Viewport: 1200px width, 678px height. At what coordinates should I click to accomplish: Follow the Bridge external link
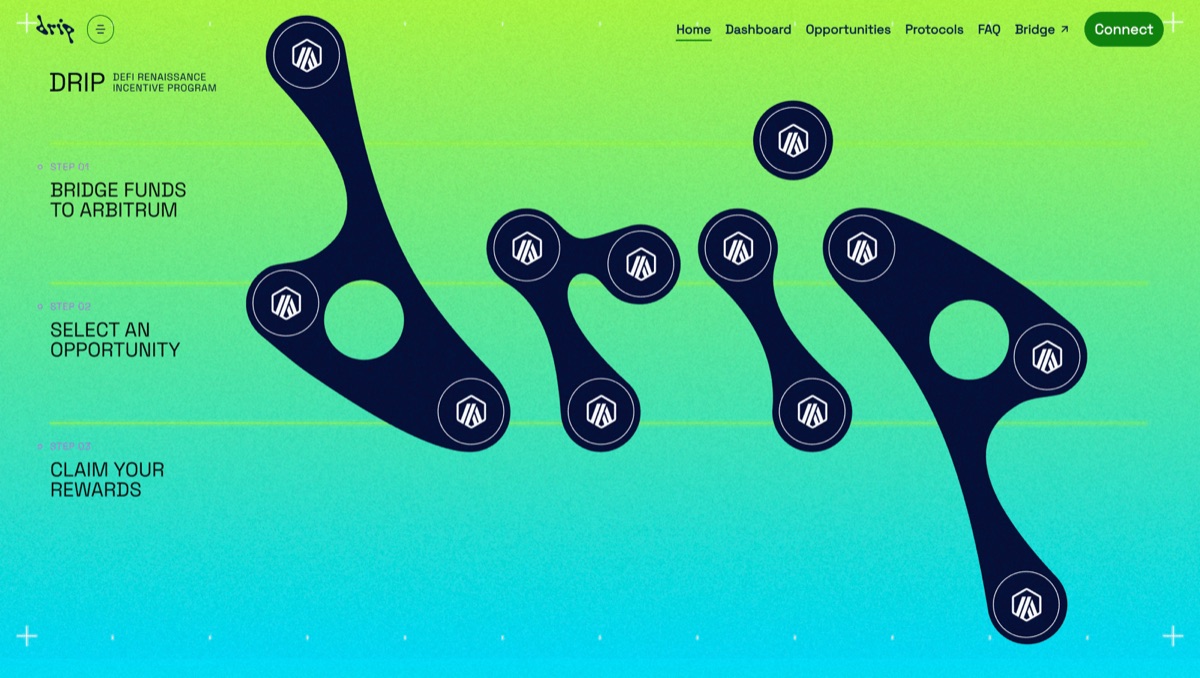tap(1042, 29)
